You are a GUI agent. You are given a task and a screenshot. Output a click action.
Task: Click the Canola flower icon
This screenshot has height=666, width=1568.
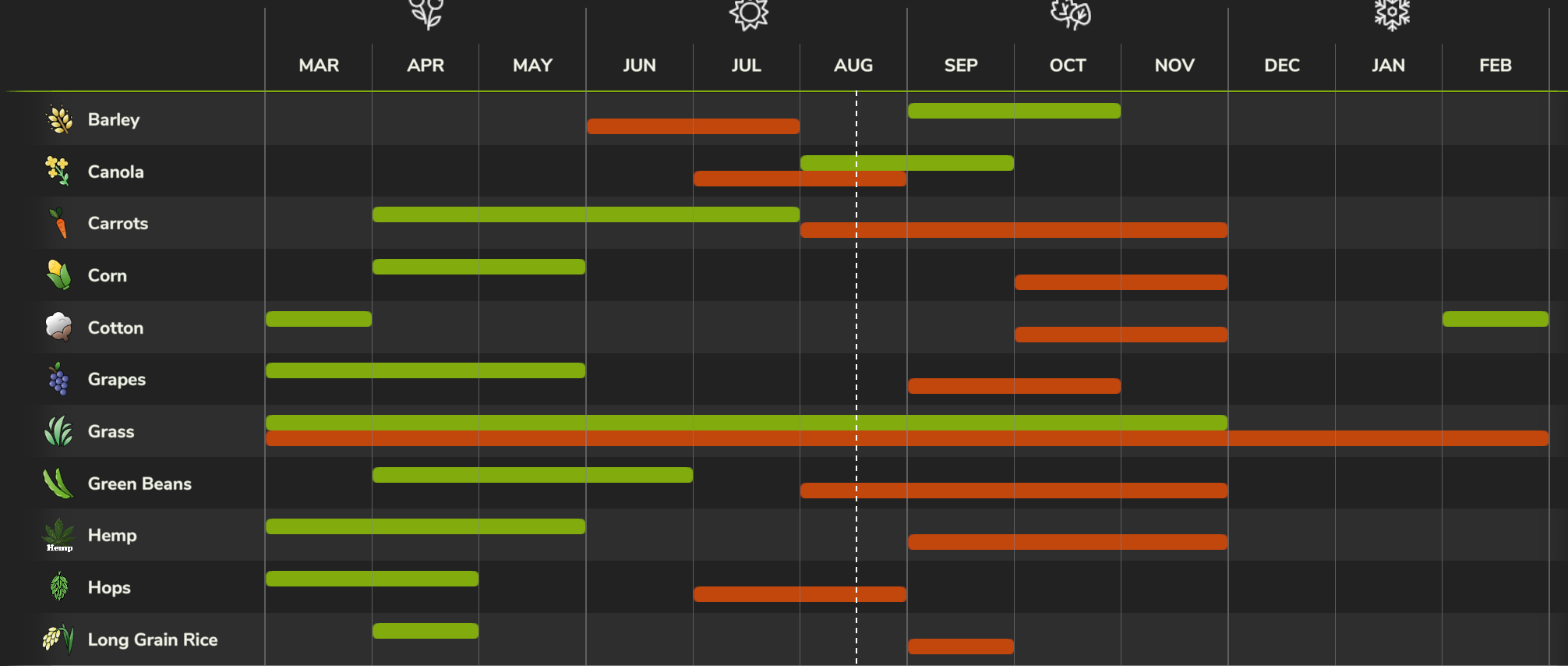(x=58, y=171)
